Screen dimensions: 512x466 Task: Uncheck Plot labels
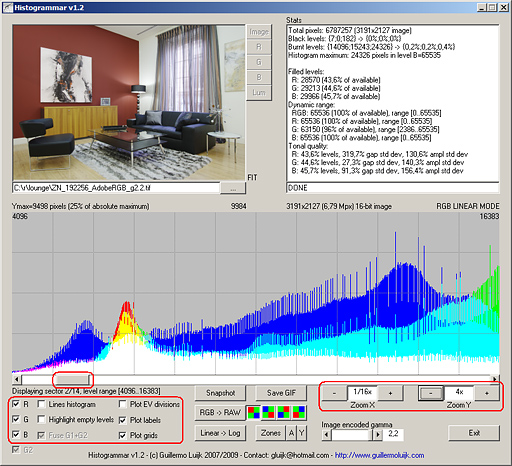tap(123, 420)
